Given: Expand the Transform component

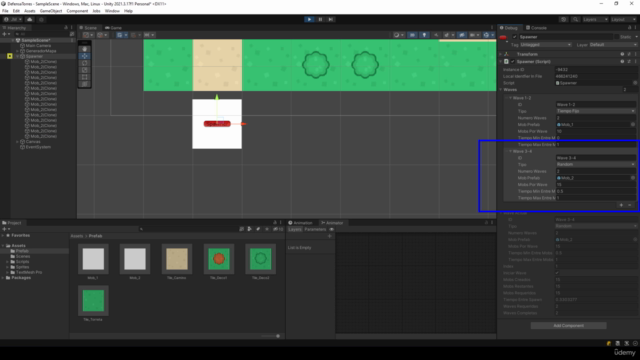Looking at the screenshot, I should pos(501,54).
